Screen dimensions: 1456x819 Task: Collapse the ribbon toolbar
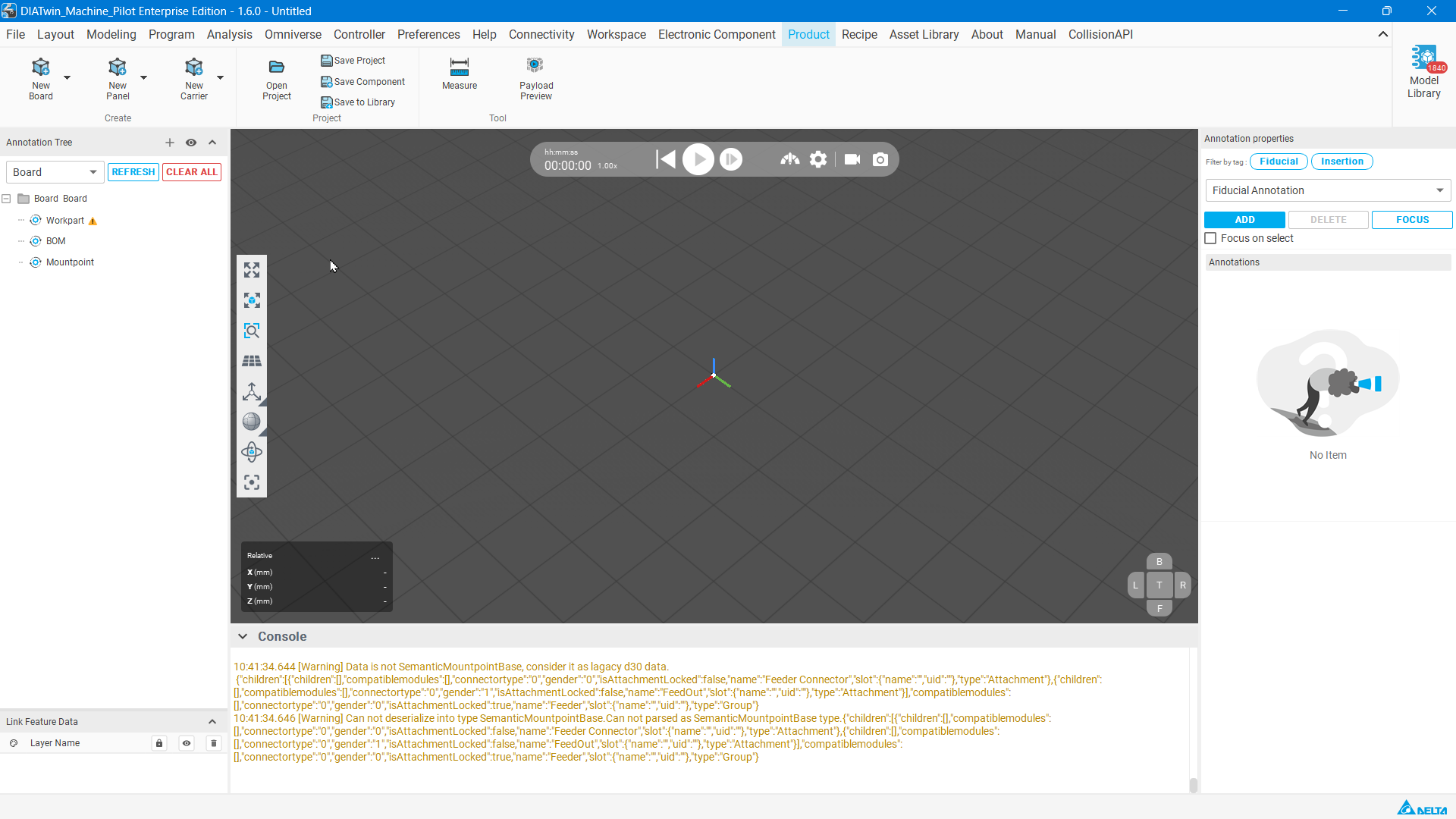pyautogui.click(x=1383, y=34)
